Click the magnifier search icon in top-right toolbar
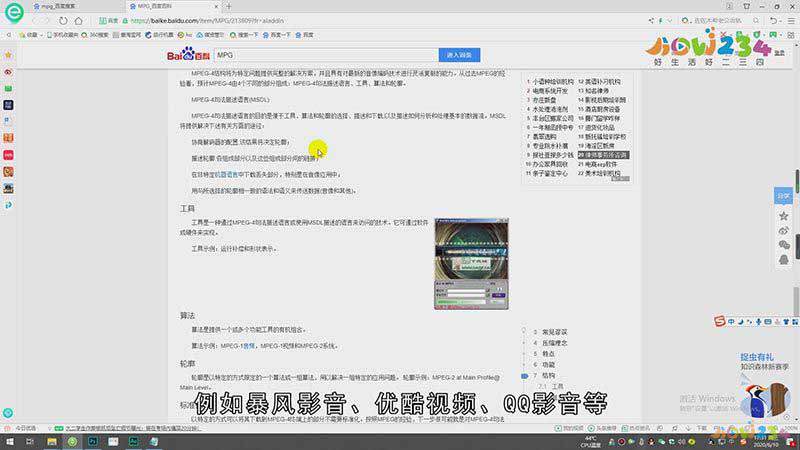 (756, 21)
